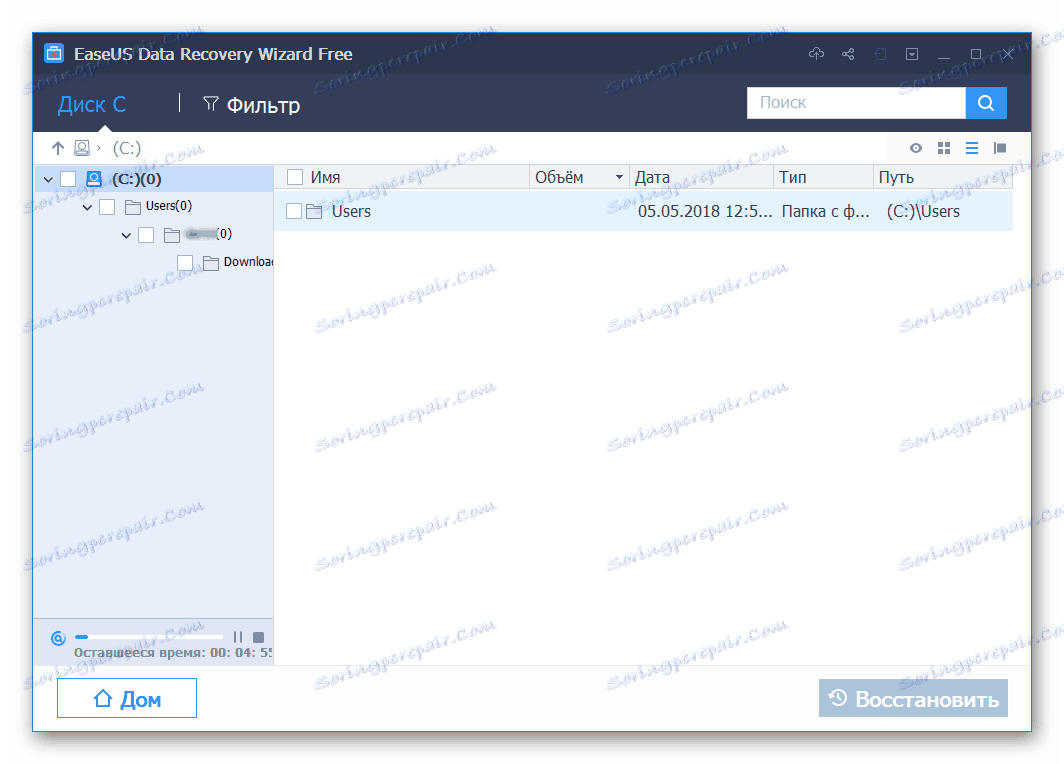Stop the scan
This screenshot has width=1064, height=764.
click(x=259, y=637)
